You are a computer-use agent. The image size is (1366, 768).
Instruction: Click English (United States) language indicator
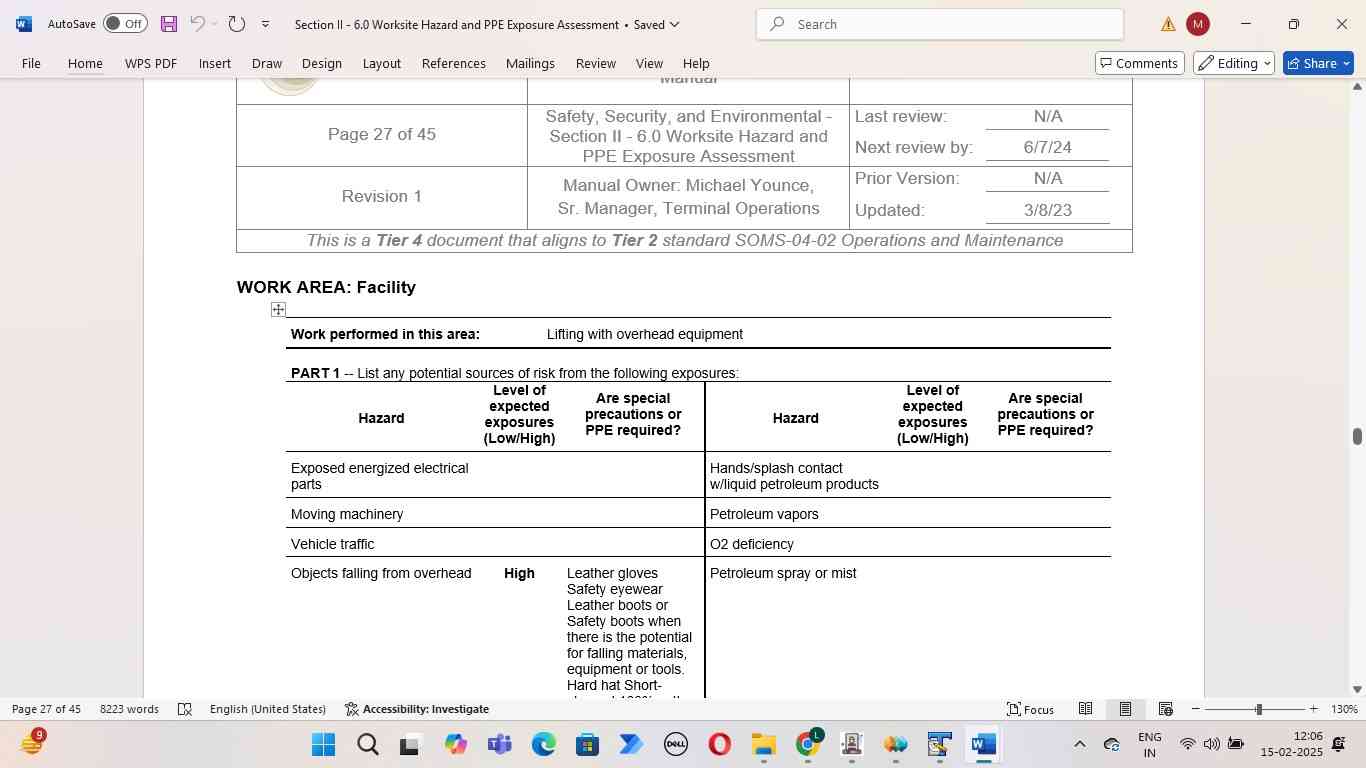[268, 709]
